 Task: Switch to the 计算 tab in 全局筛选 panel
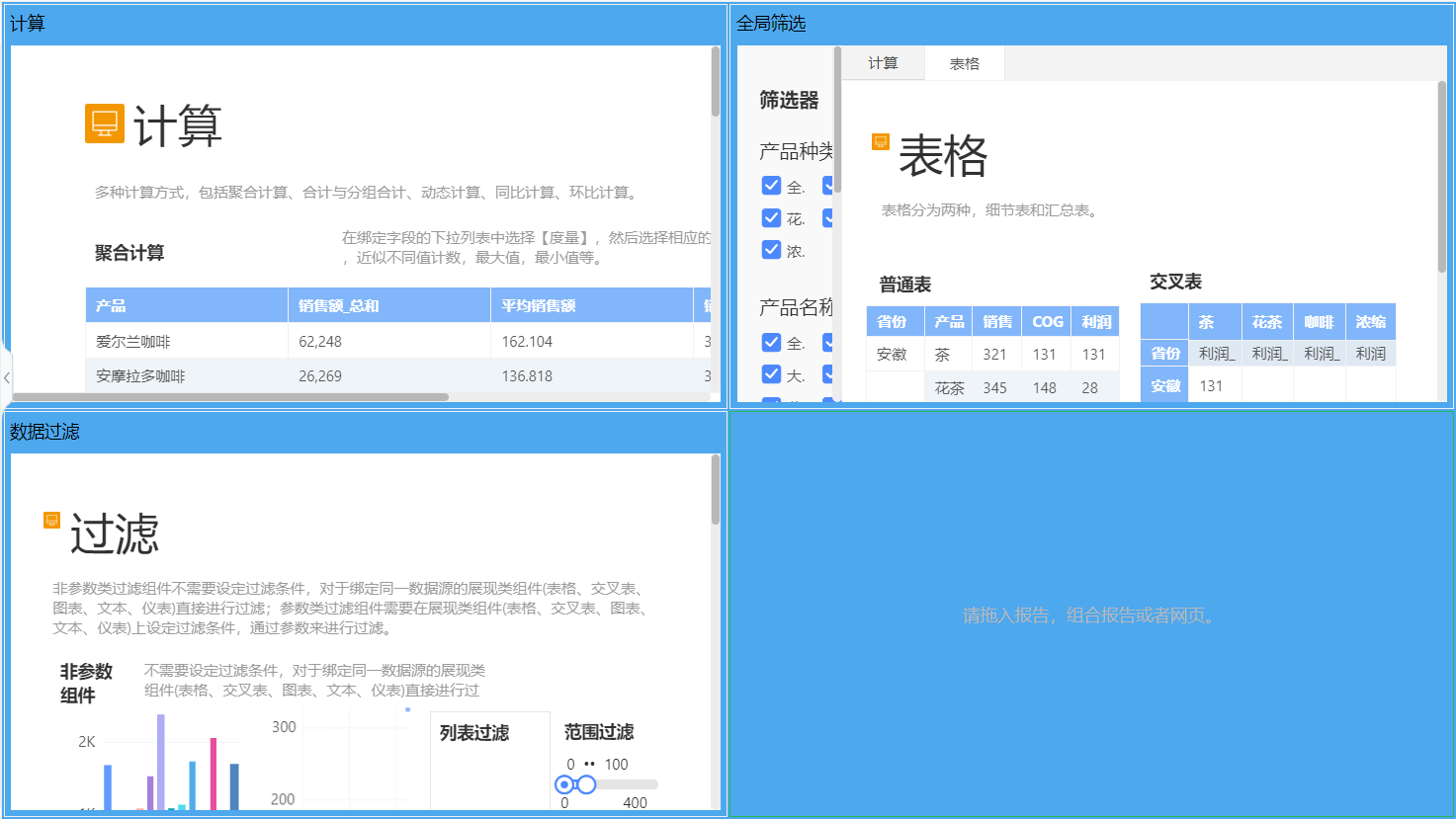click(883, 62)
